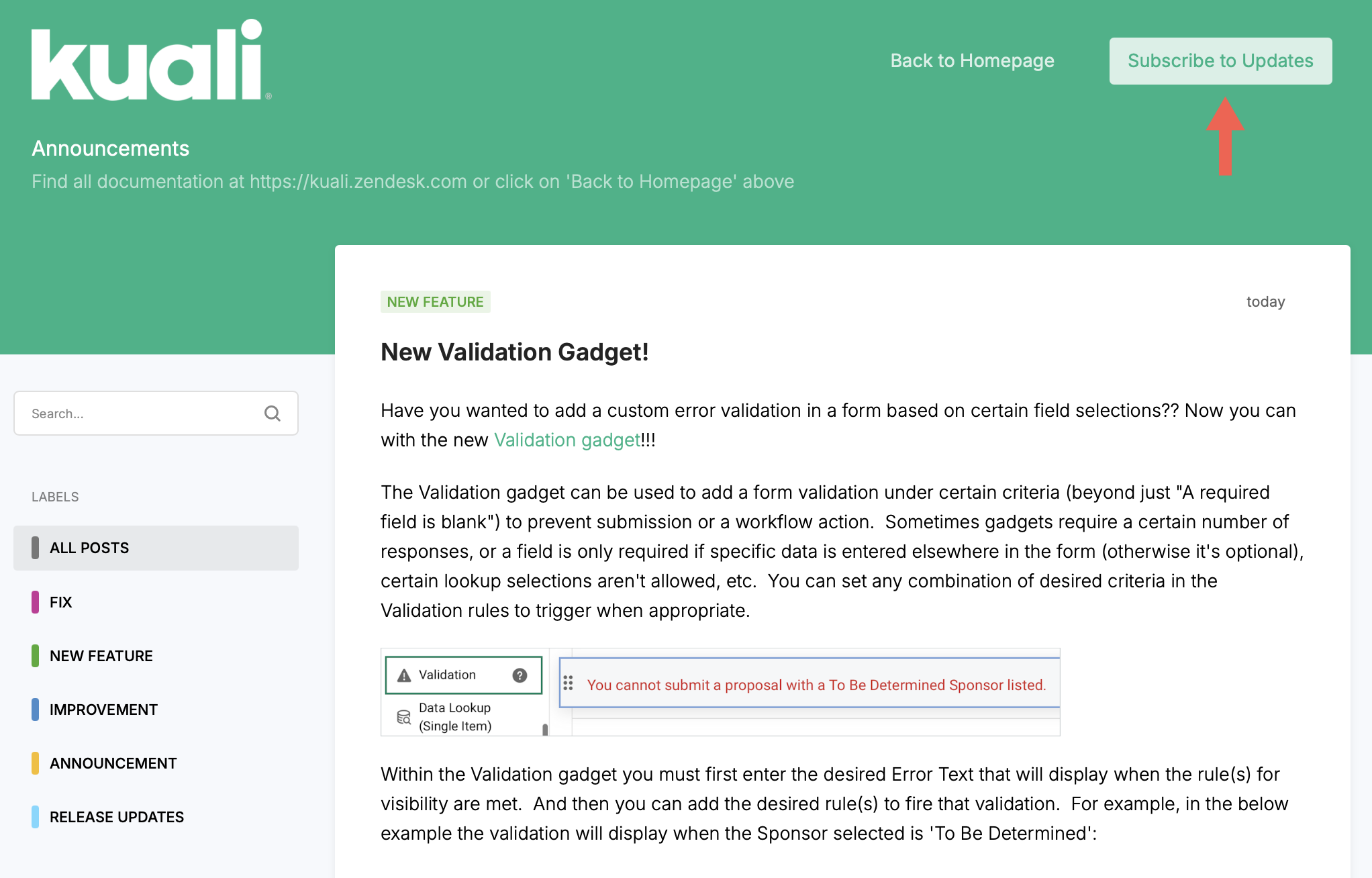Filter posts by FIX label
This screenshot has height=878, width=1372.
click(x=60, y=602)
